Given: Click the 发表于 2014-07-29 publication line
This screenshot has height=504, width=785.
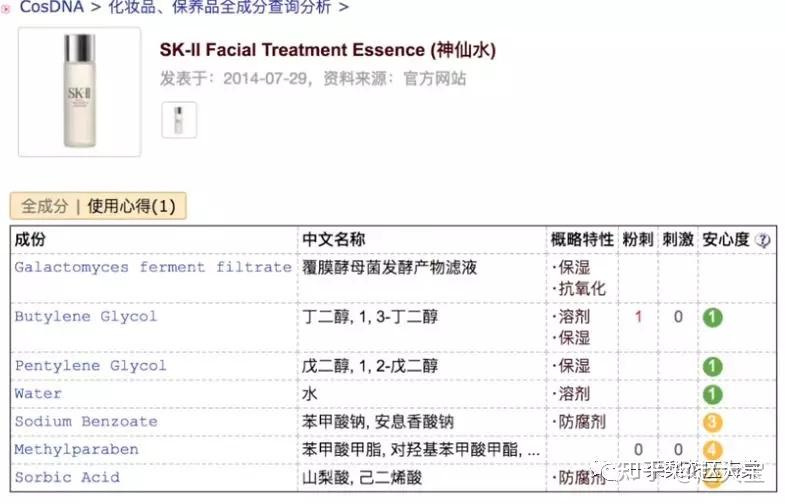Looking at the screenshot, I should (x=313, y=79).
